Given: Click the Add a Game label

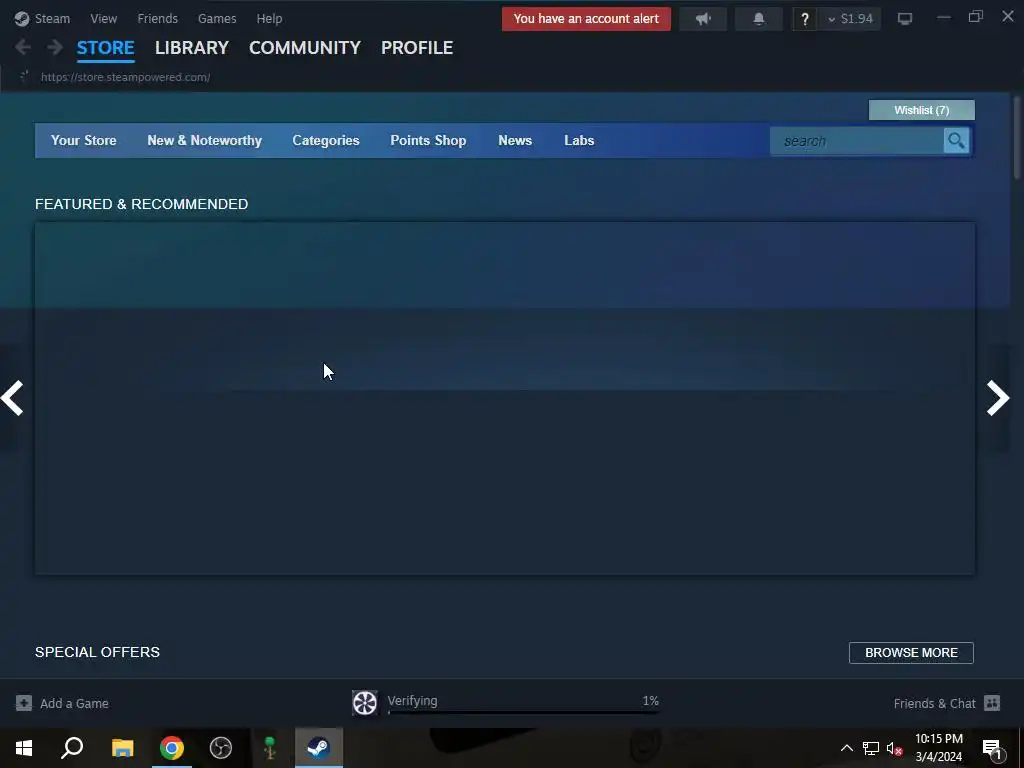Looking at the screenshot, I should 74,703.
